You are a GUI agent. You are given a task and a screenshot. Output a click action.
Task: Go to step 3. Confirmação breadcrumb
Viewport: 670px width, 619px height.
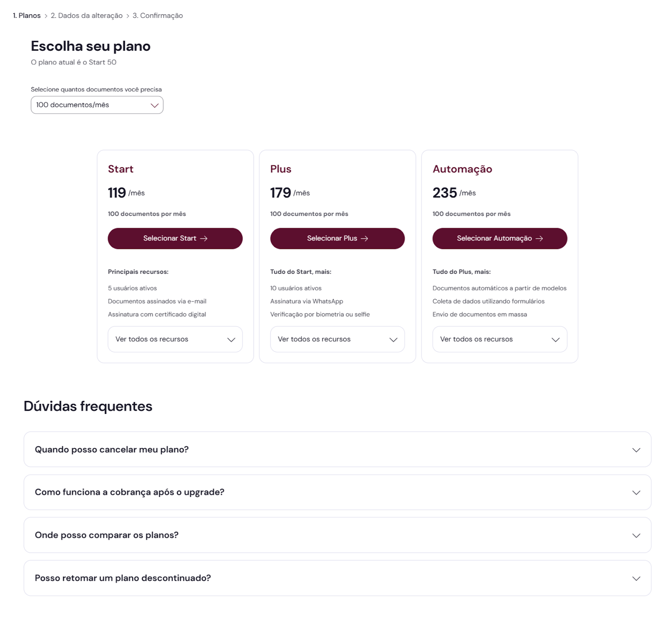click(x=158, y=16)
